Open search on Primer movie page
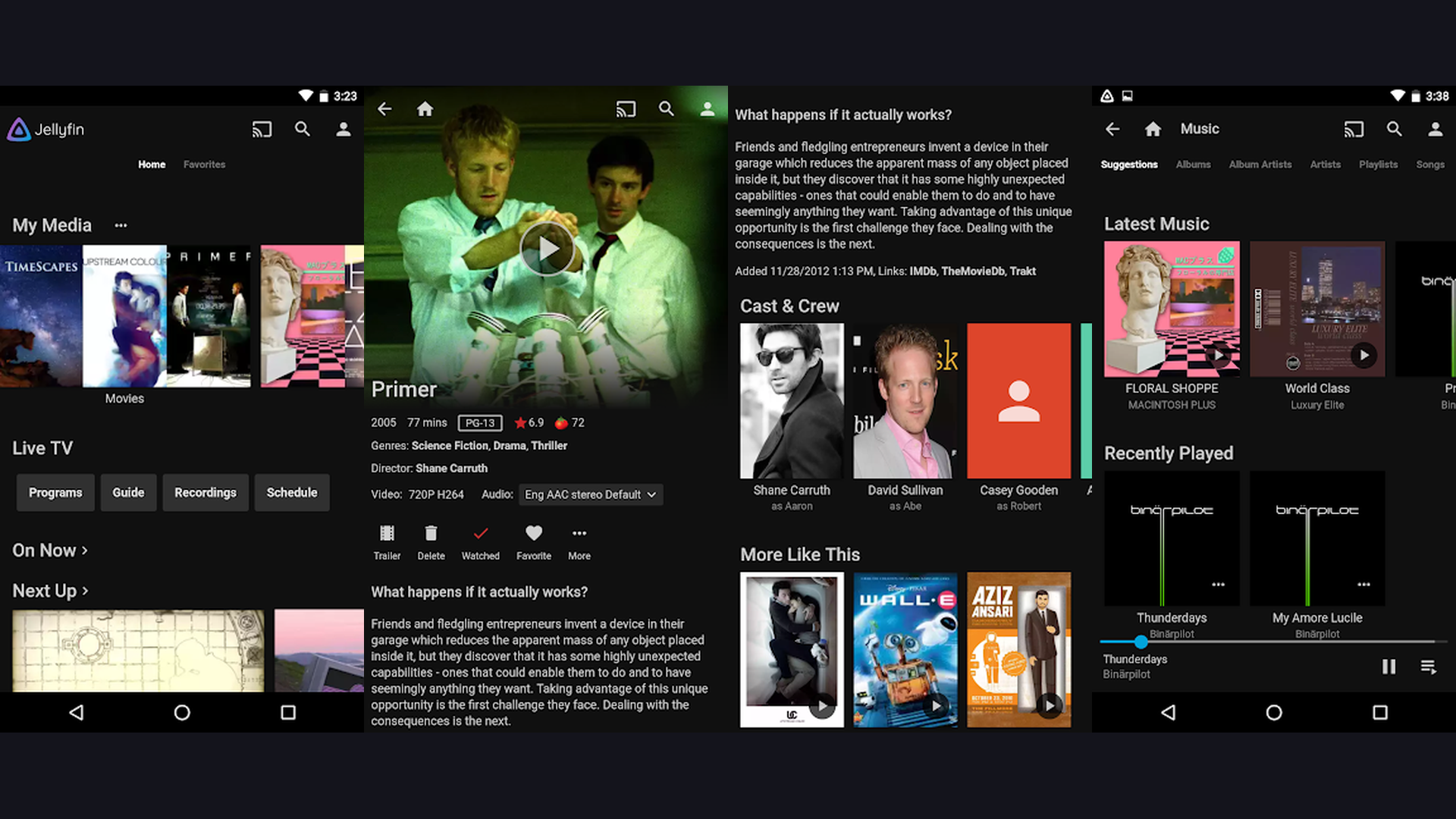This screenshot has height=819, width=1456. (667, 108)
